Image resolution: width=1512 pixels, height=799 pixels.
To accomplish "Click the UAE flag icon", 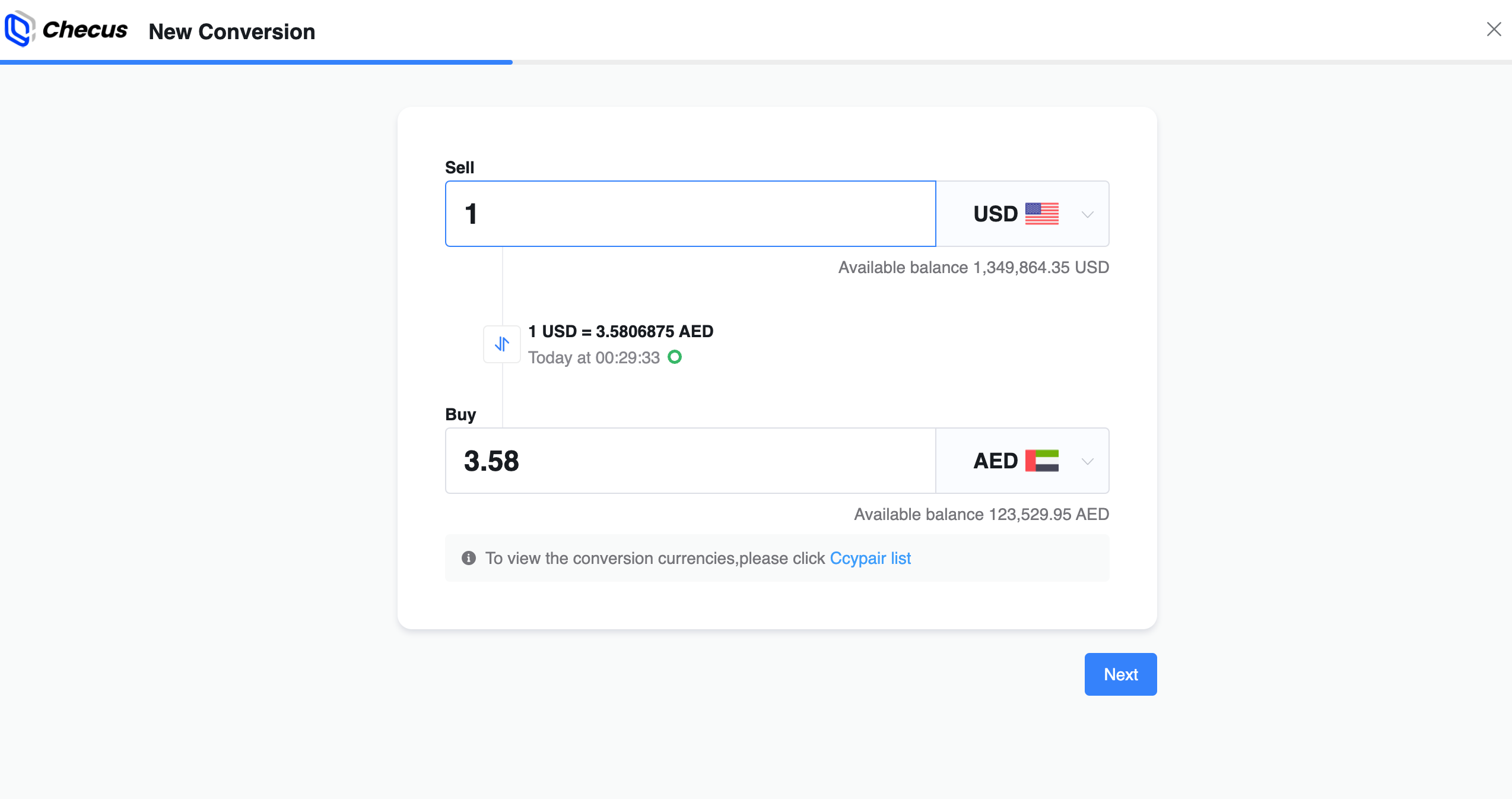I will coord(1041,461).
